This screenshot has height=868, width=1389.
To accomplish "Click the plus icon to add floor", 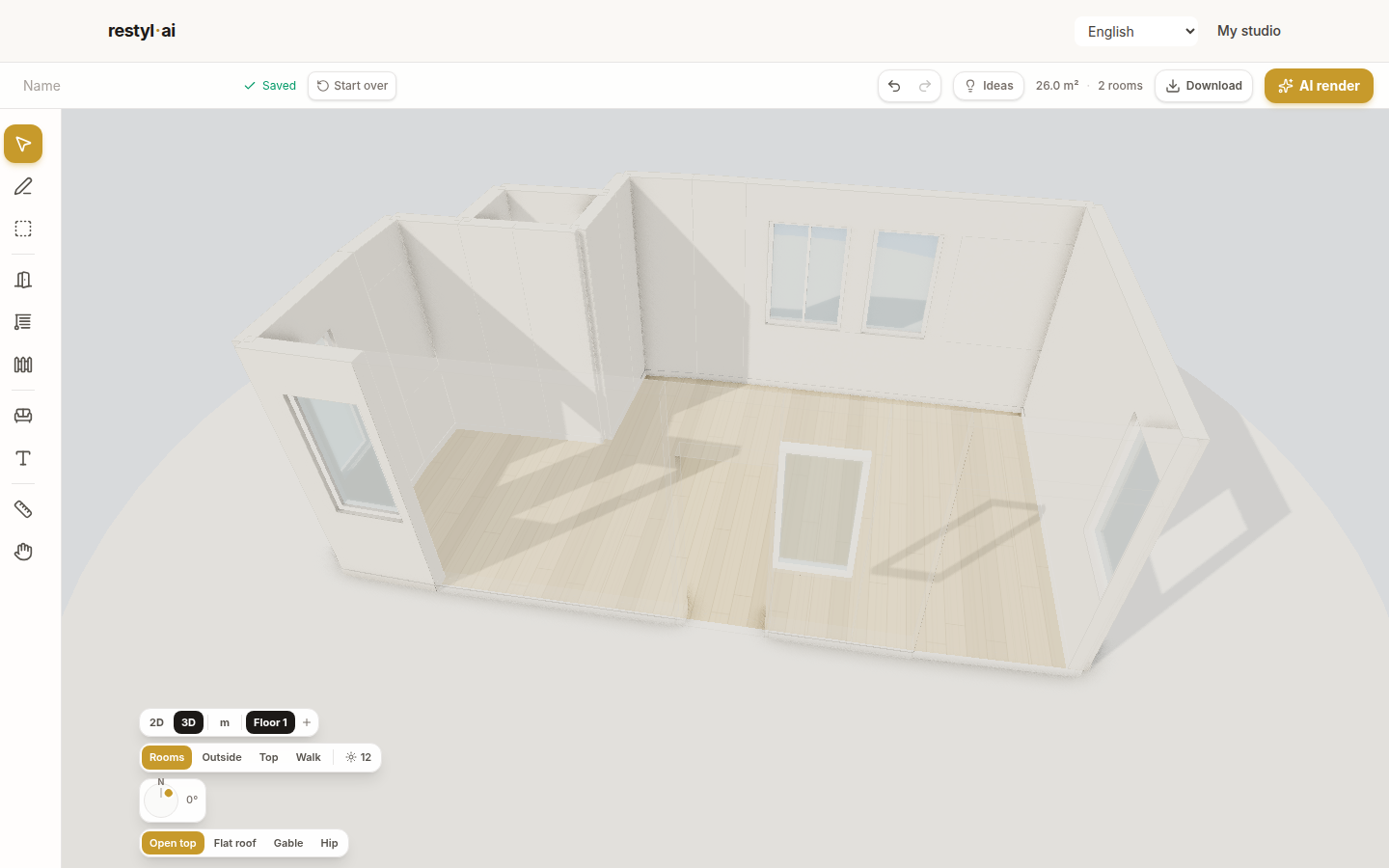I will pos(307,722).
